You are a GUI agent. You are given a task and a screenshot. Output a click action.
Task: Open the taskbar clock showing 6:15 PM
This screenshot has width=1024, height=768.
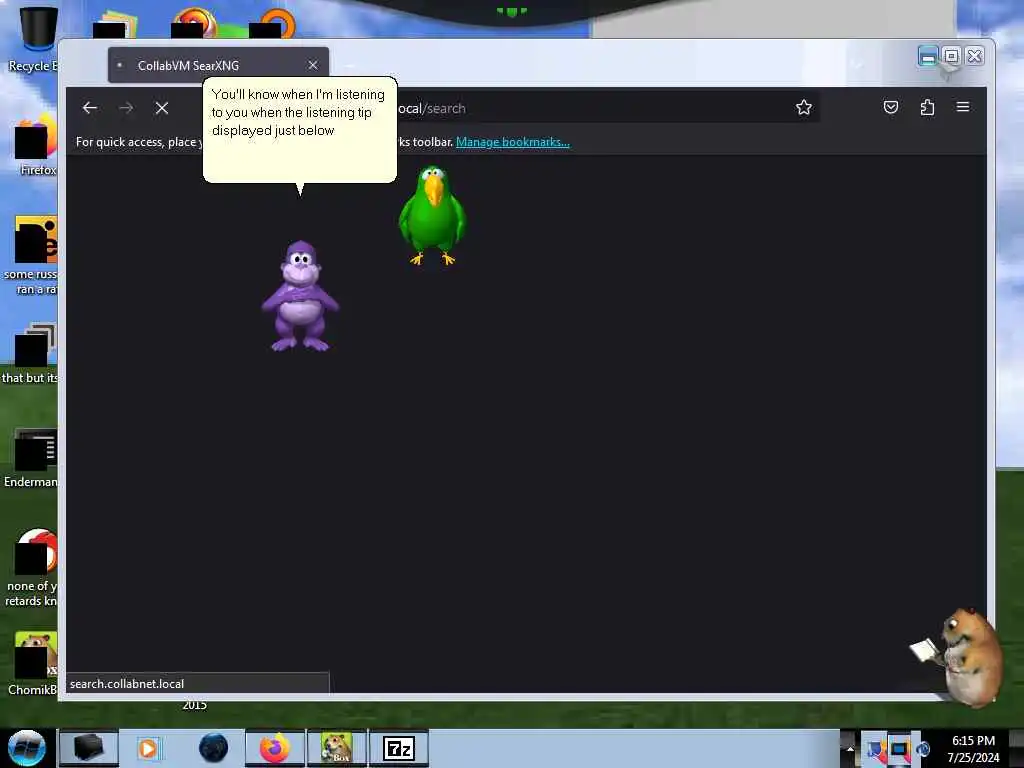pyautogui.click(x=973, y=748)
